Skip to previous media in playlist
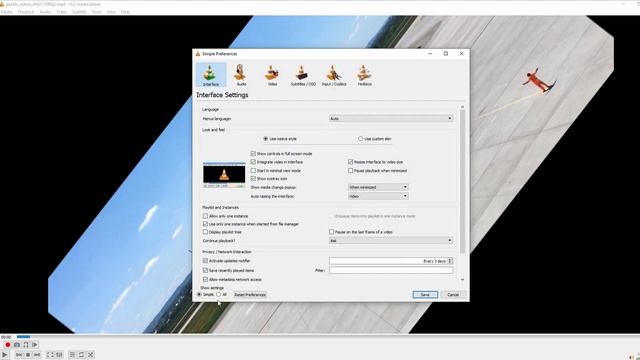This screenshot has height=360, width=640. pyautogui.click(x=19, y=355)
